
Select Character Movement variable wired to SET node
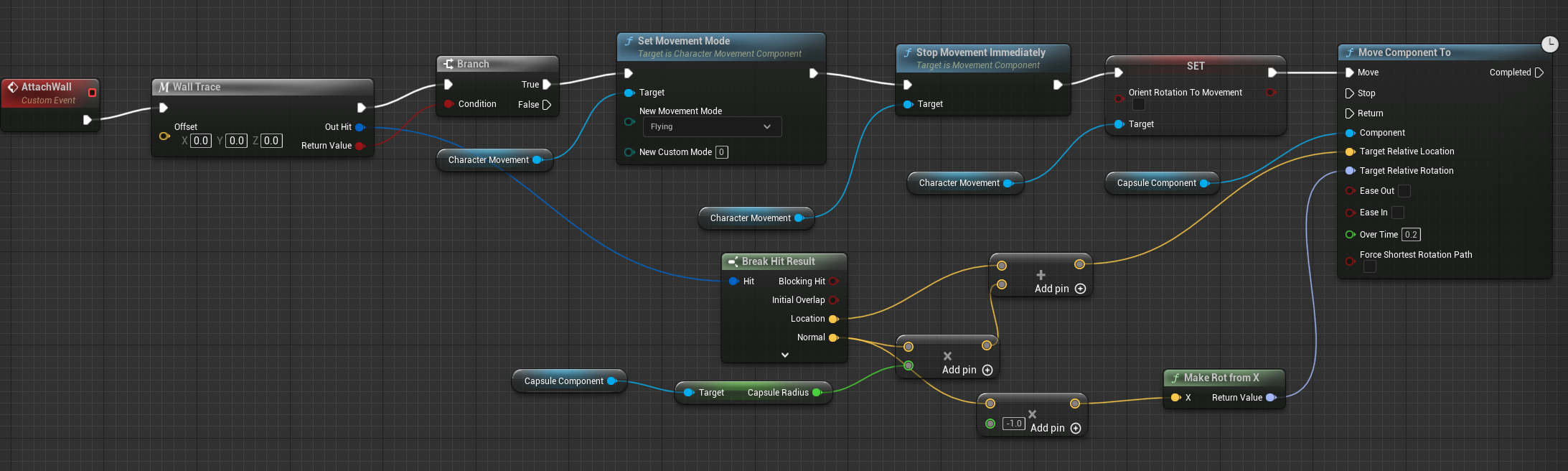(965, 183)
